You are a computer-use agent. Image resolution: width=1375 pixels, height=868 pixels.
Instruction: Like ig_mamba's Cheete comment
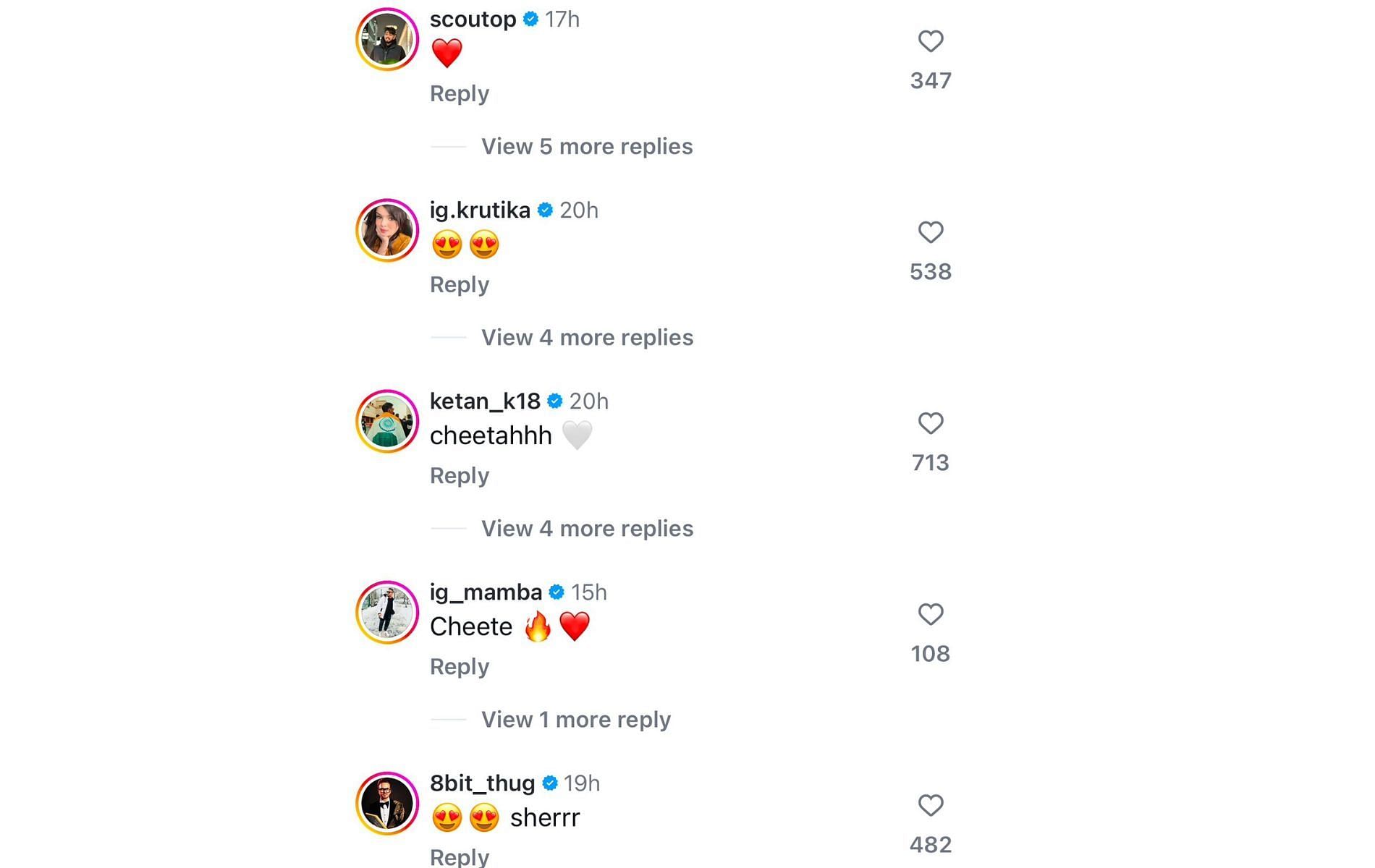point(931,614)
